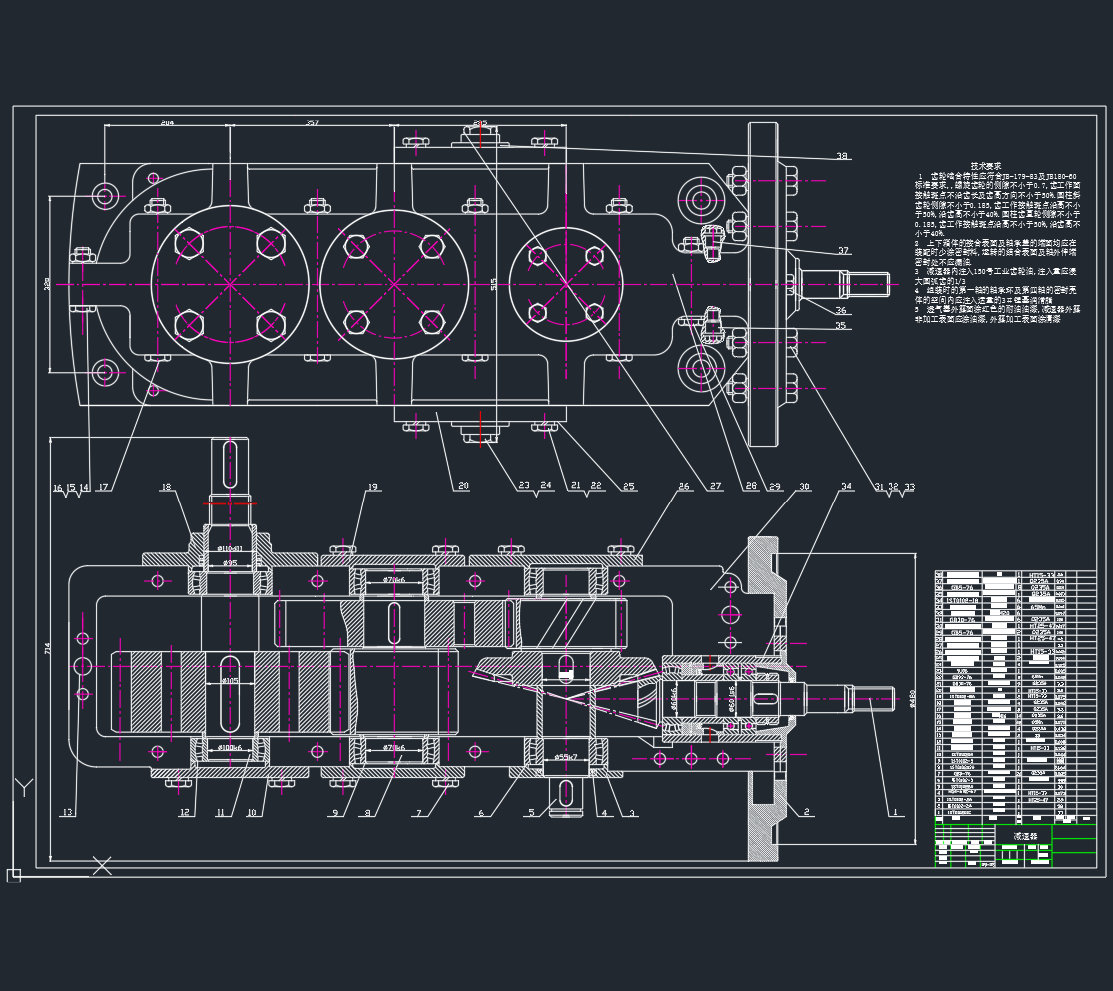Image resolution: width=1113 pixels, height=991 pixels.
Task: Pick part label 30
Action: (804, 487)
